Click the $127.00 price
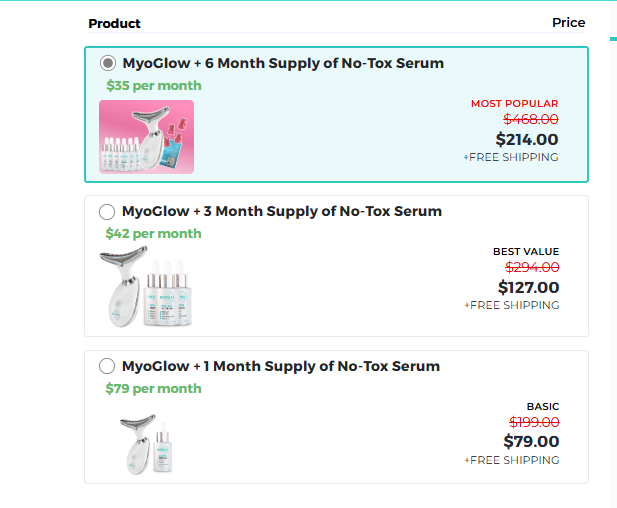This screenshot has height=508, width=617. coord(528,288)
